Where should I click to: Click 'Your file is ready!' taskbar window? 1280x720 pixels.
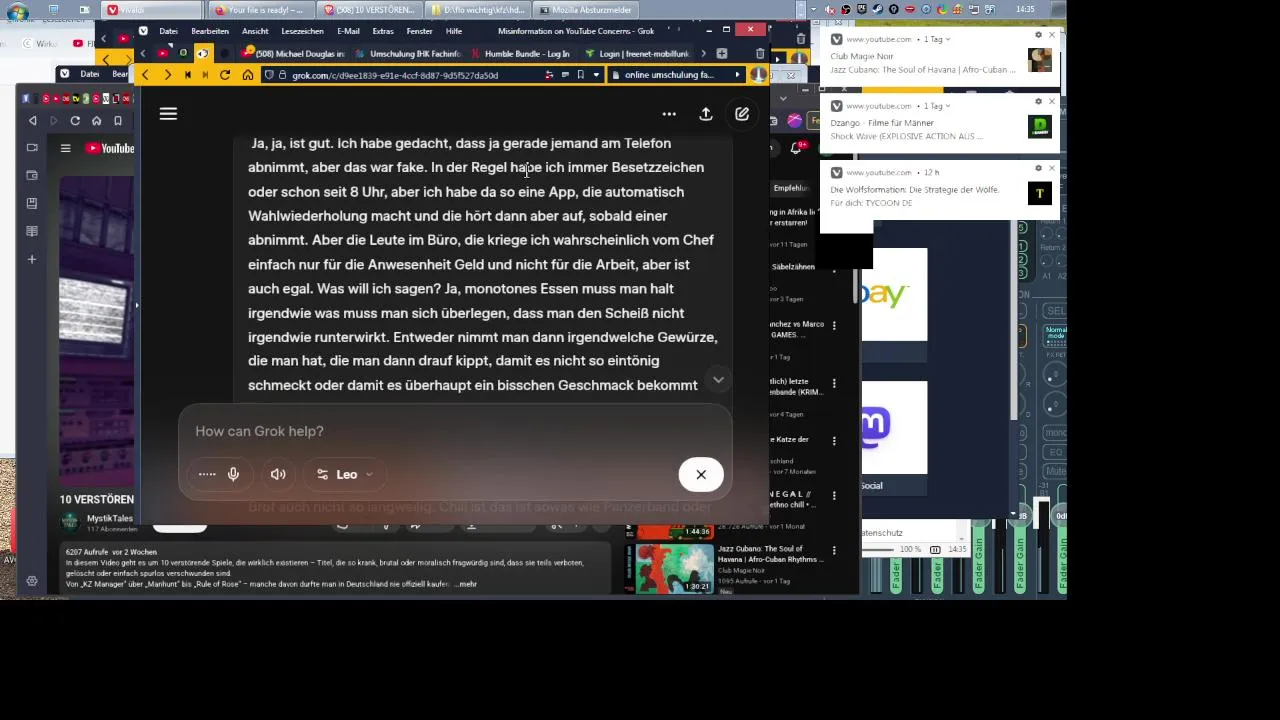(x=262, y=10)
